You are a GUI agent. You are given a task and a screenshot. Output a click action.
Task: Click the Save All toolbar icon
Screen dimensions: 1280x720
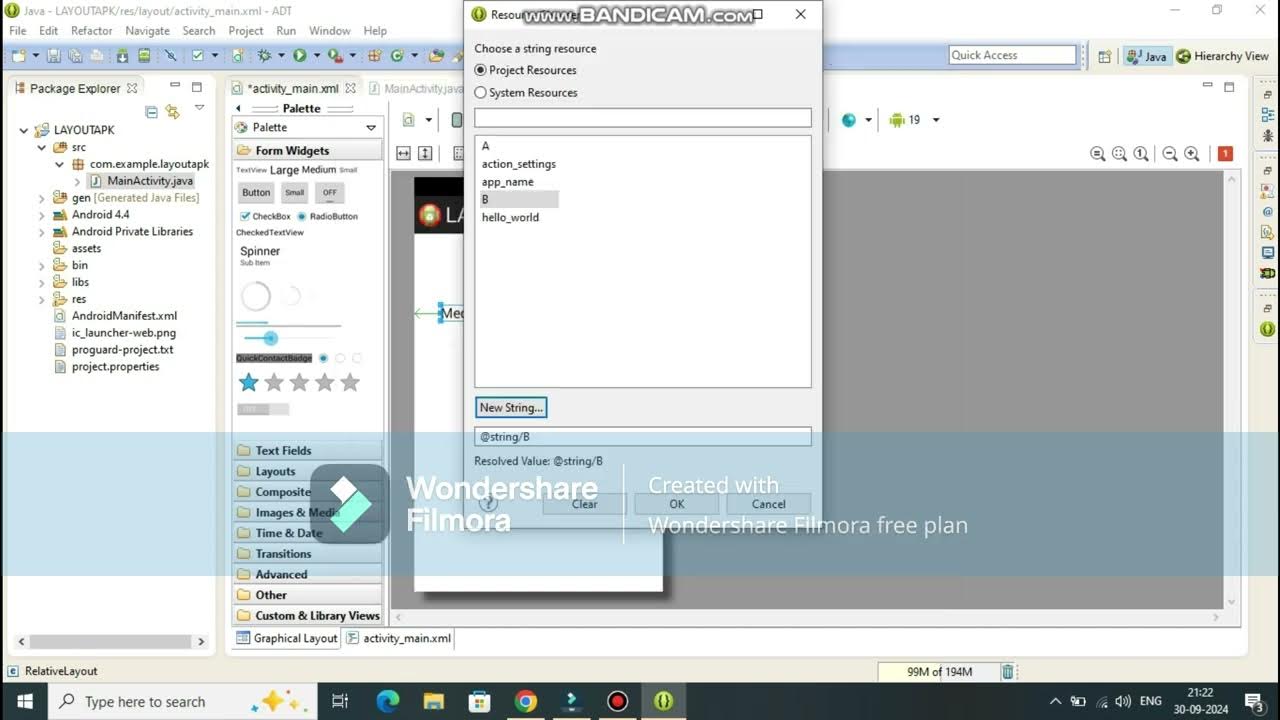[x=75, y=56]
